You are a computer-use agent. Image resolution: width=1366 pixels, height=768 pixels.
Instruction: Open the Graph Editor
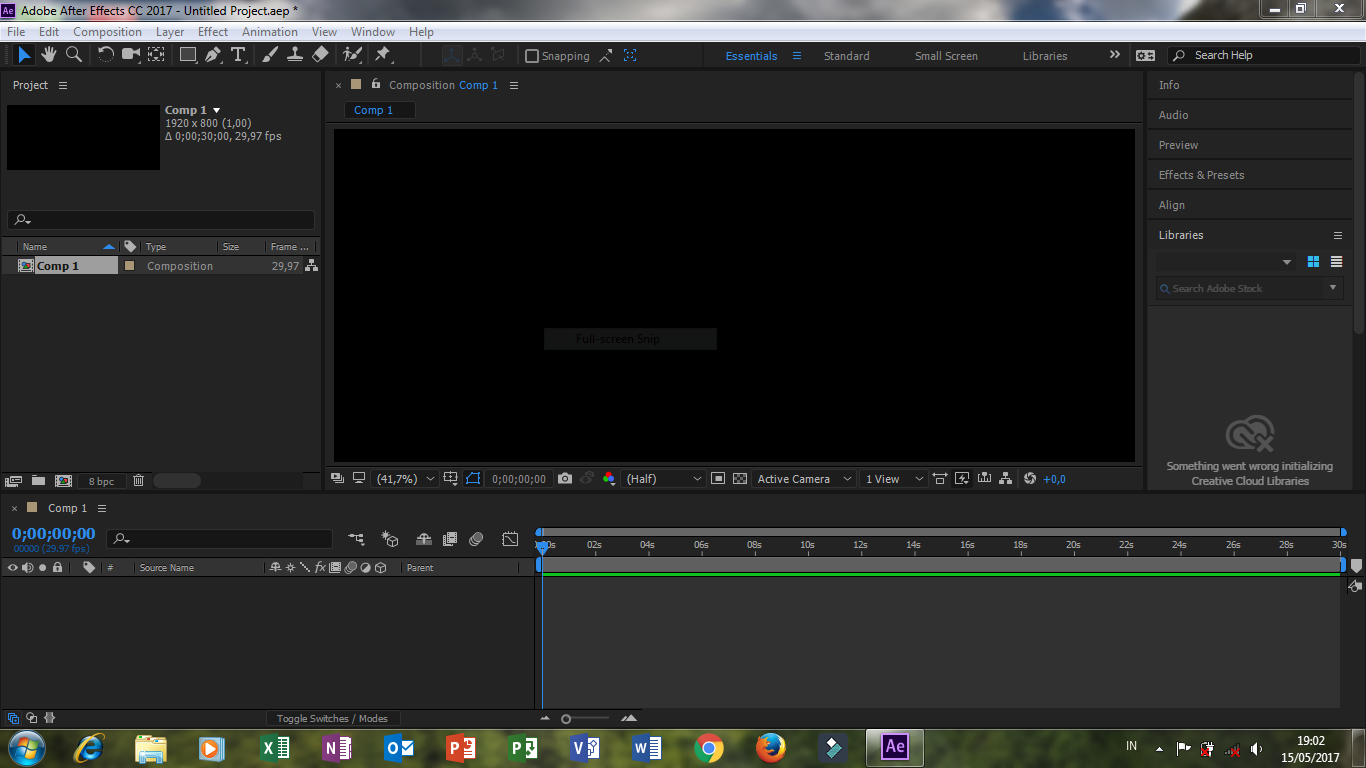pyautogui.click(x=510, y=539)
